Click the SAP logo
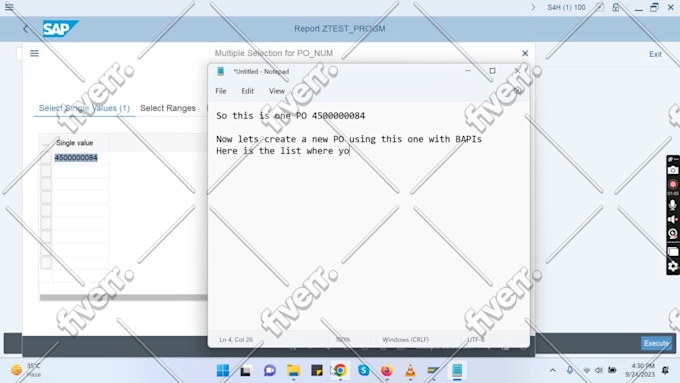Viewport: 680px width, 383px height. [60, 29]
